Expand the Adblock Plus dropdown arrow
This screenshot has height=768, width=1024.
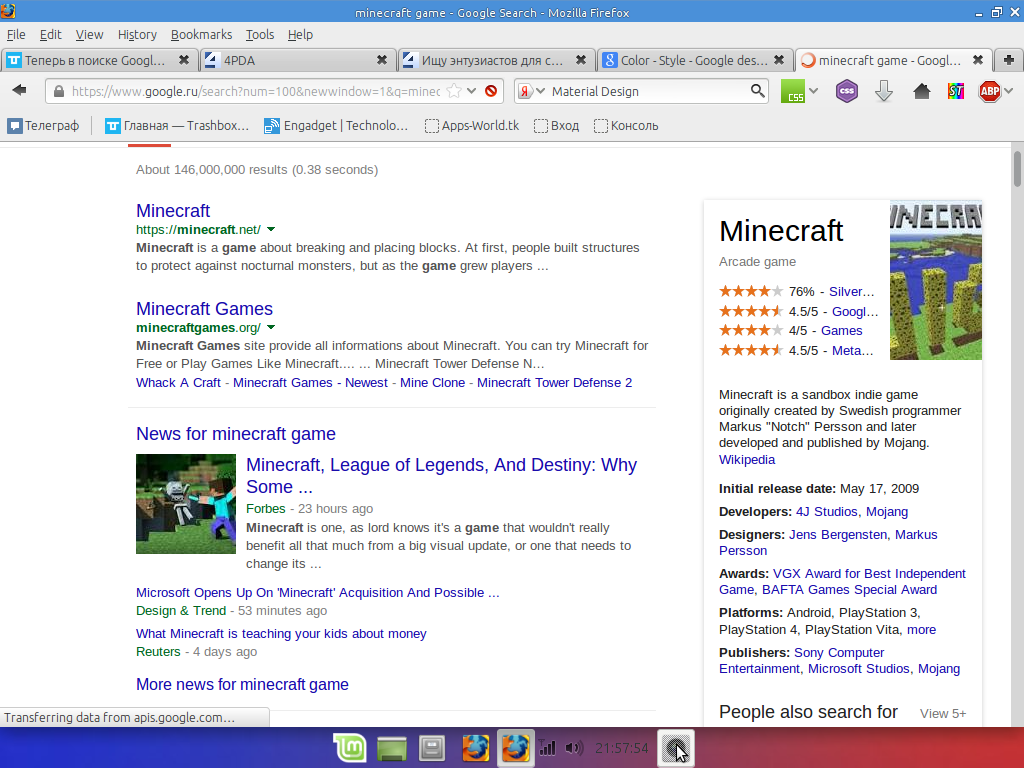1009,91
